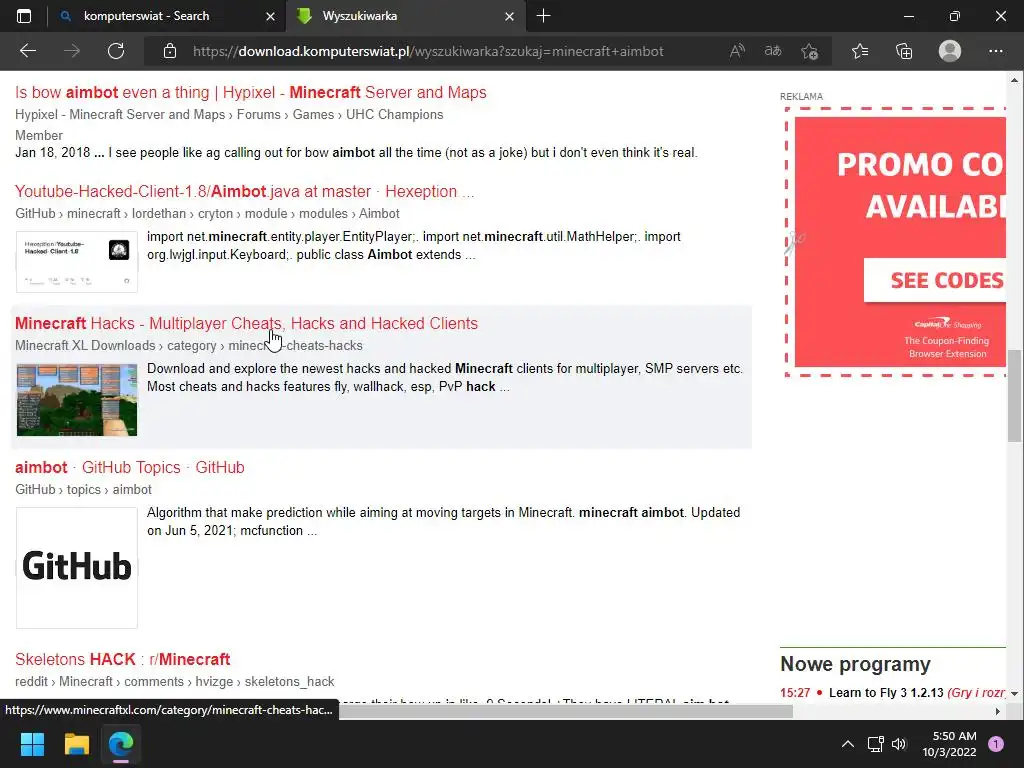Click the Hexeption GitHub repository thumbnail

(77, 261)
